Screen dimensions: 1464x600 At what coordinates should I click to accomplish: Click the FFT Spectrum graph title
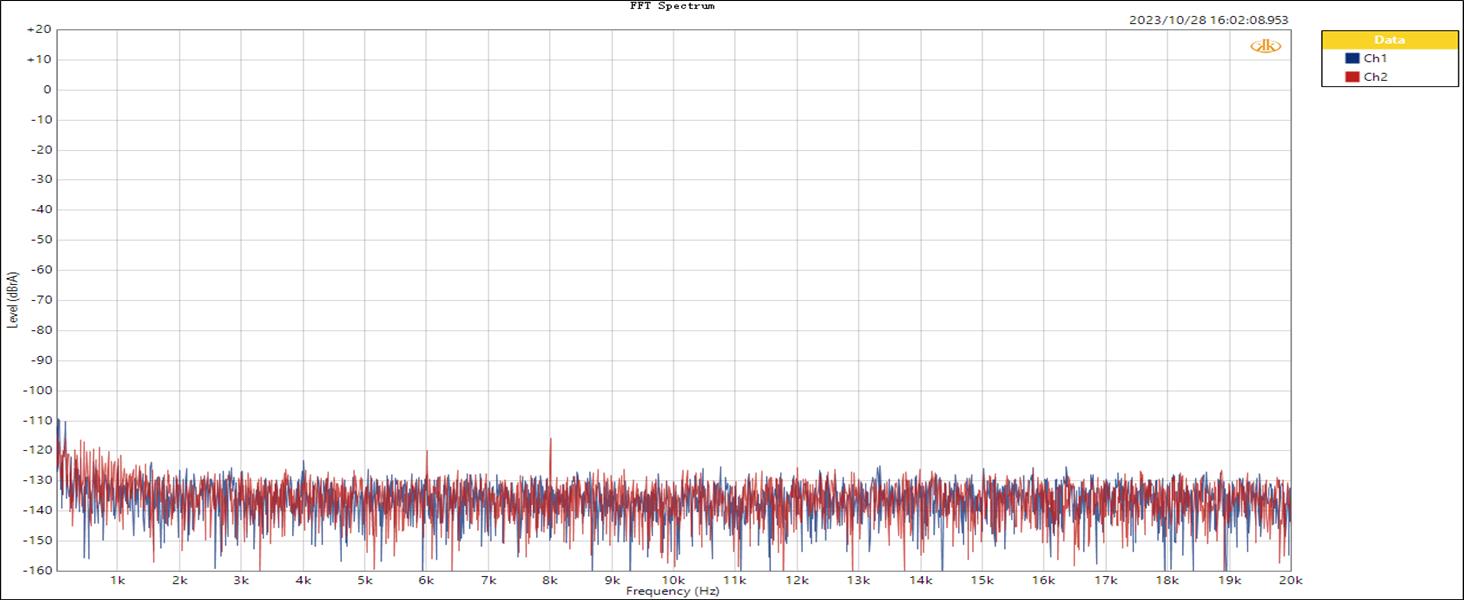tap(672, 6)
